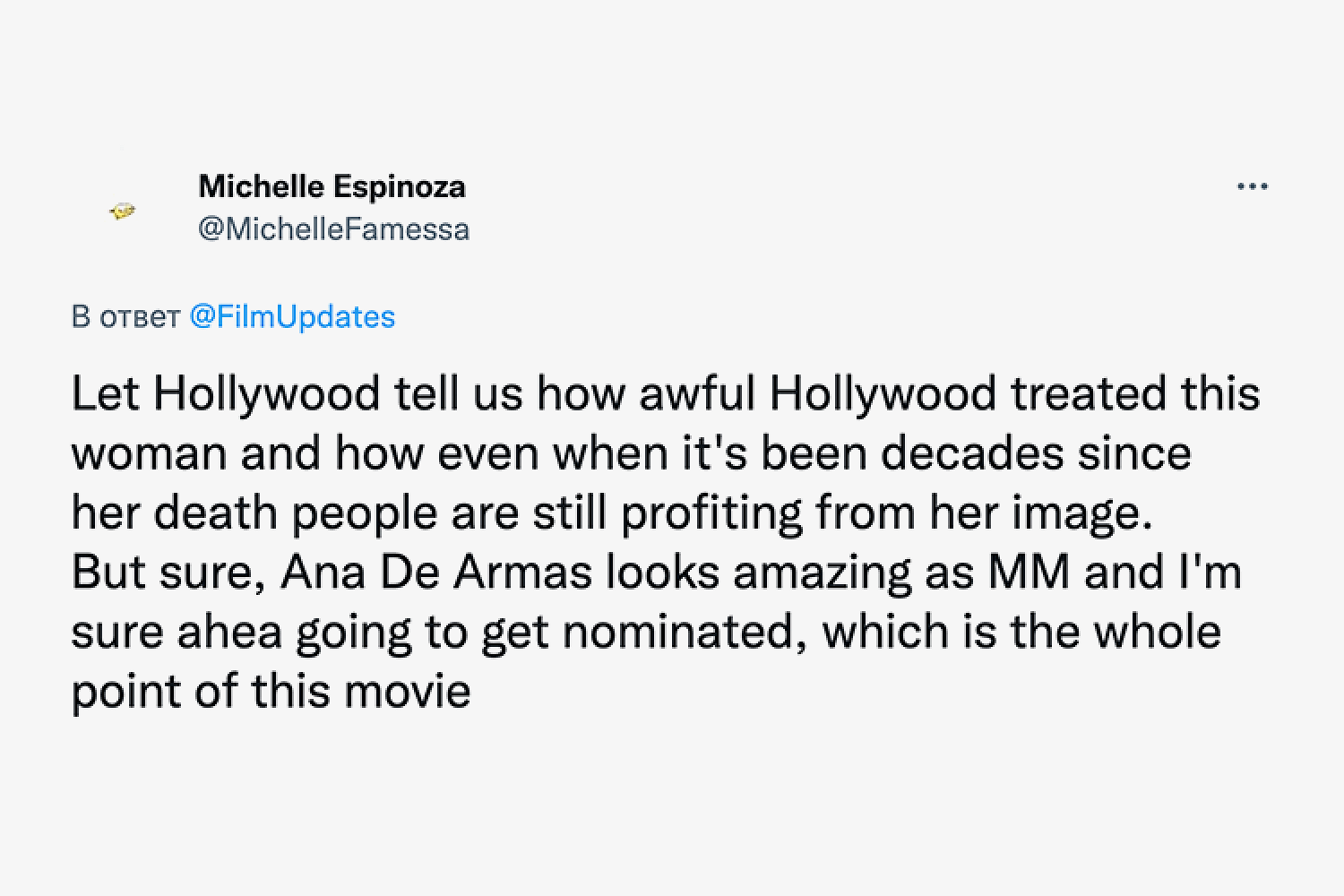Click the Michelle Espinoza display name
Image resolution: width=1344 pixels, height=896 pixels.
point(332,186)
